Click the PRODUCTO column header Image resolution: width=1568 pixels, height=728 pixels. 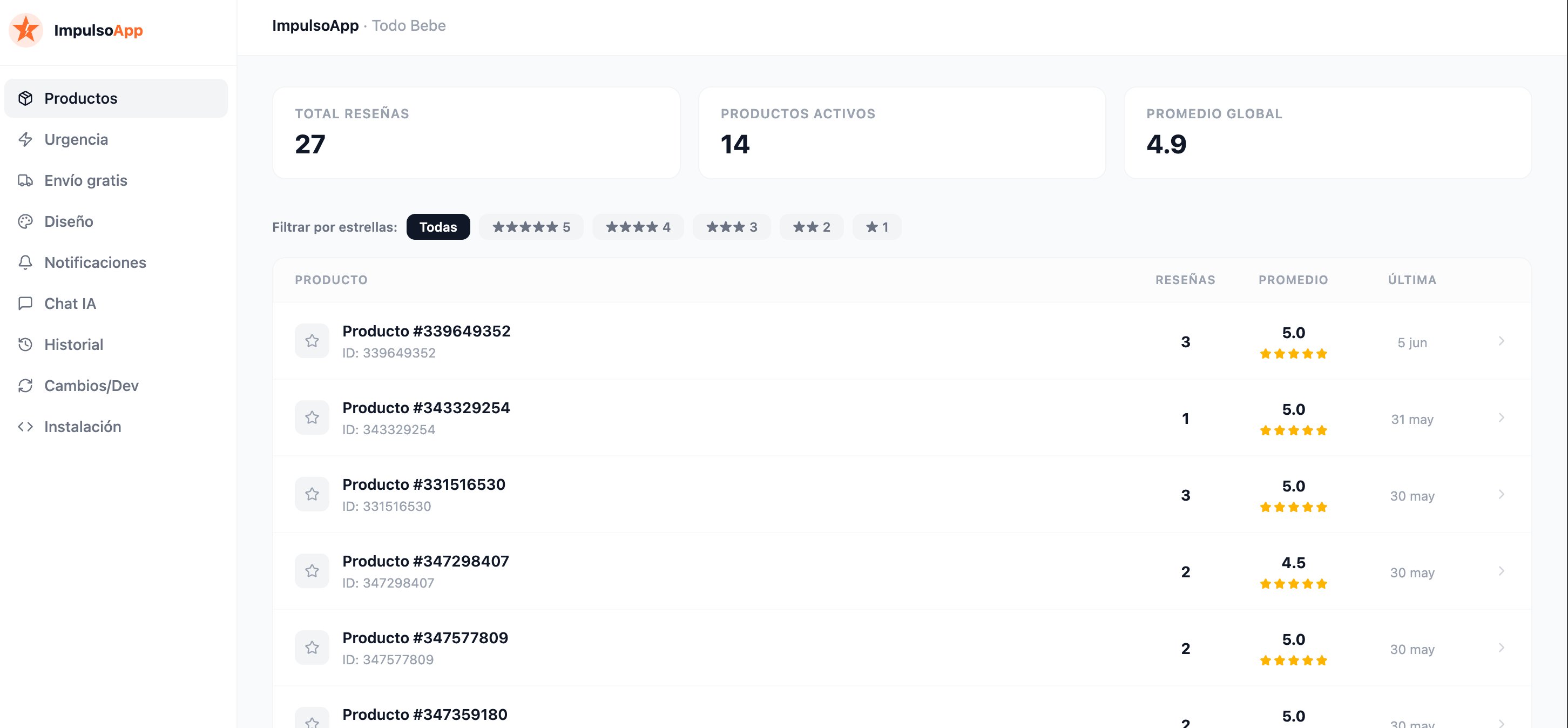tap(331, 280)
